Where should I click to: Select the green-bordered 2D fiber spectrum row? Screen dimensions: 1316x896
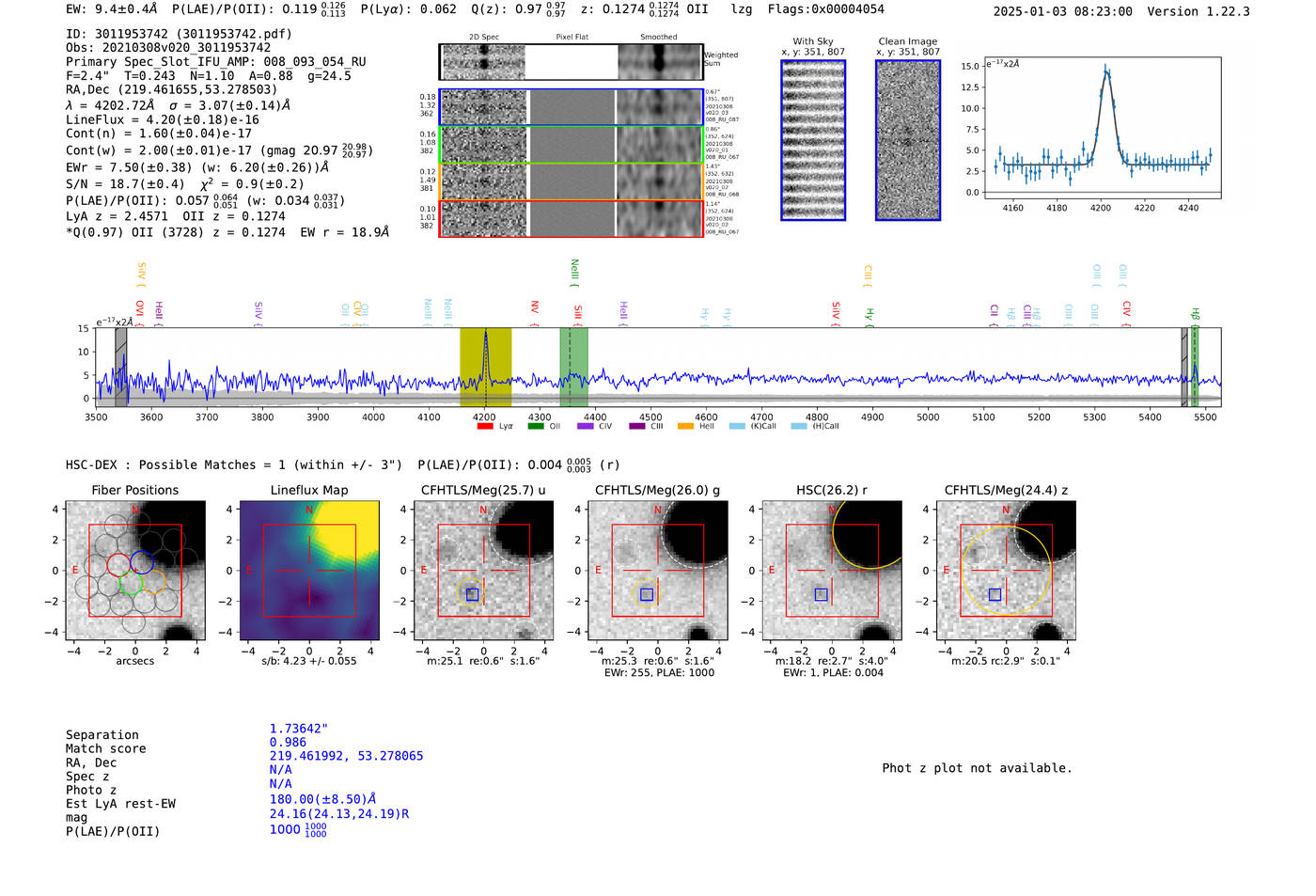coord(572,145)
